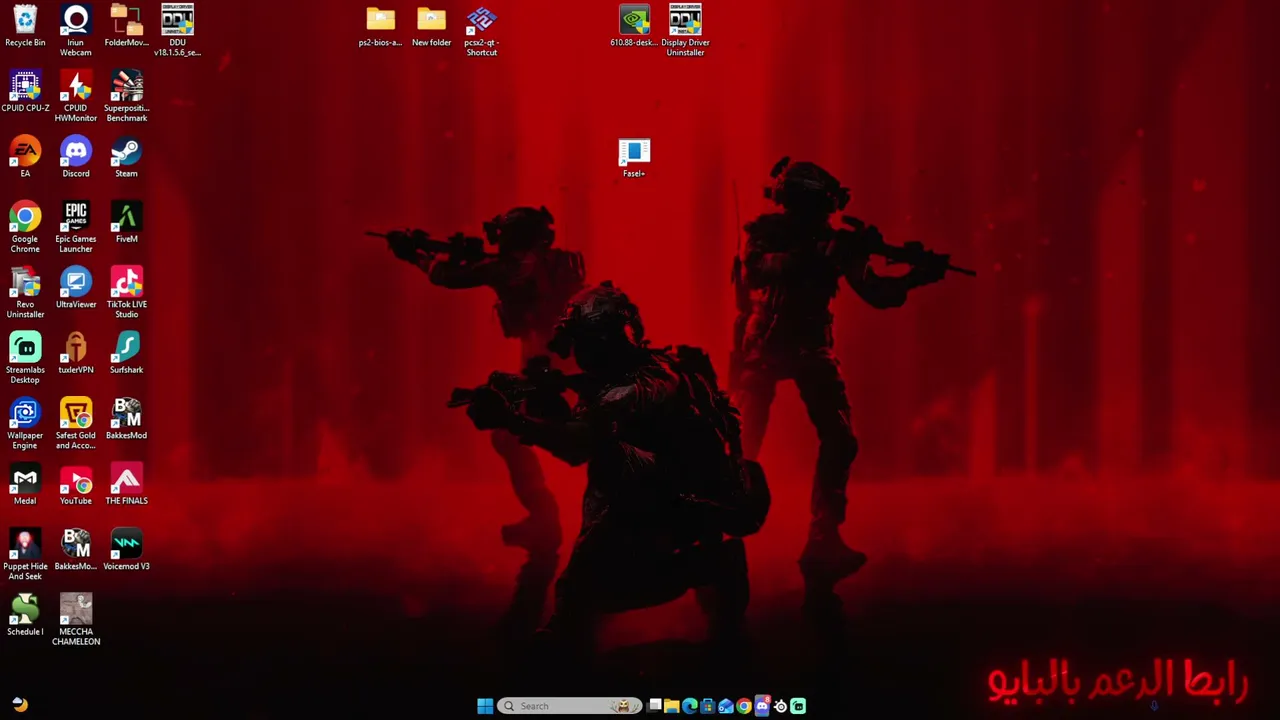Select the 610.88-desk... NVIDIA installer icon
Viewport: 1280px width, 720px height.
click(634, 27)
